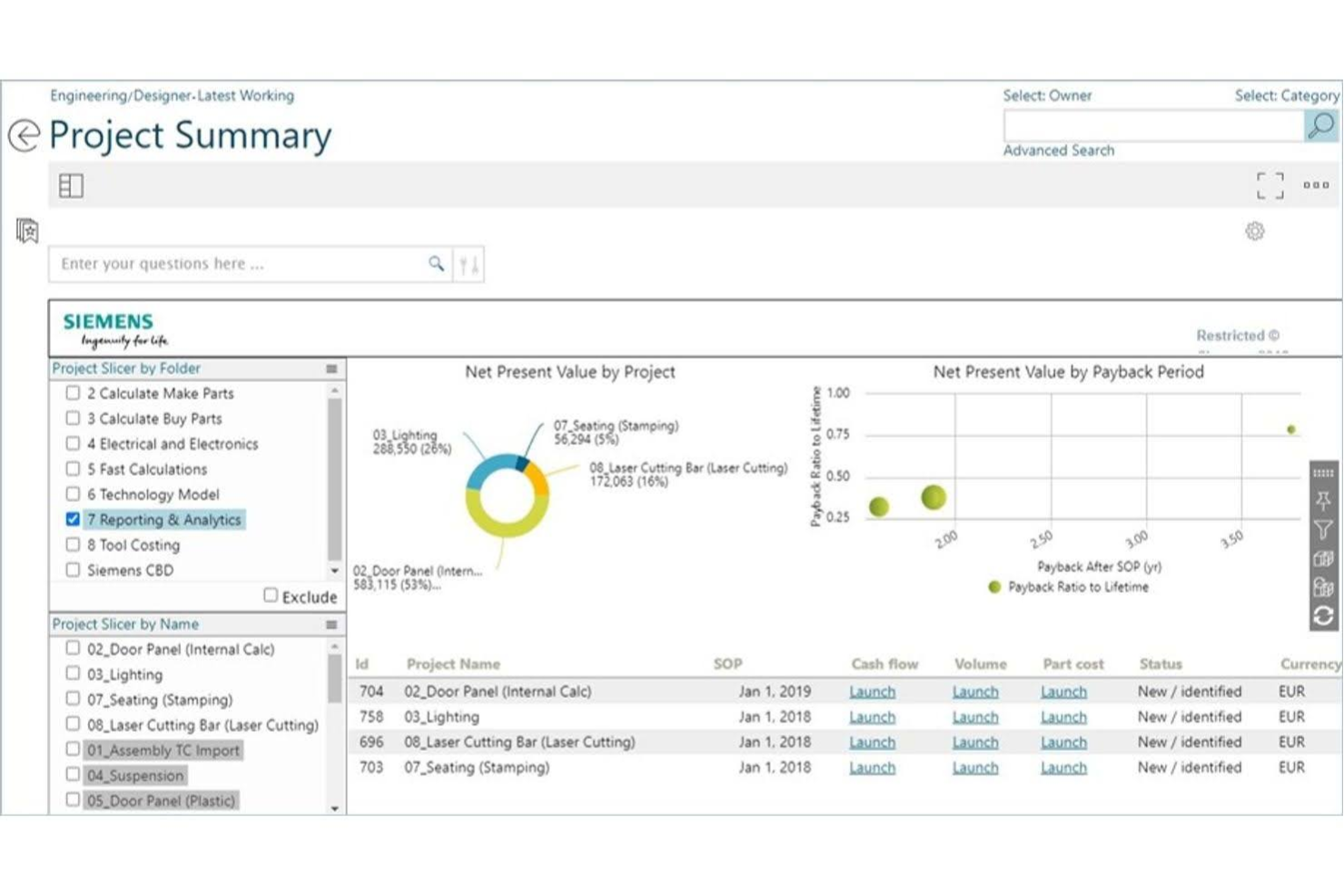Image resolution: width=1344 pixels, height=896 pixels.
Task: Click the bookmarks icon on the left
Action: tap(27, 231)
